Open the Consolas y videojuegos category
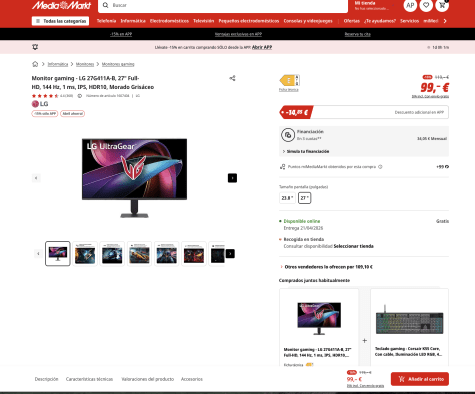 click(x=308, y=21)
